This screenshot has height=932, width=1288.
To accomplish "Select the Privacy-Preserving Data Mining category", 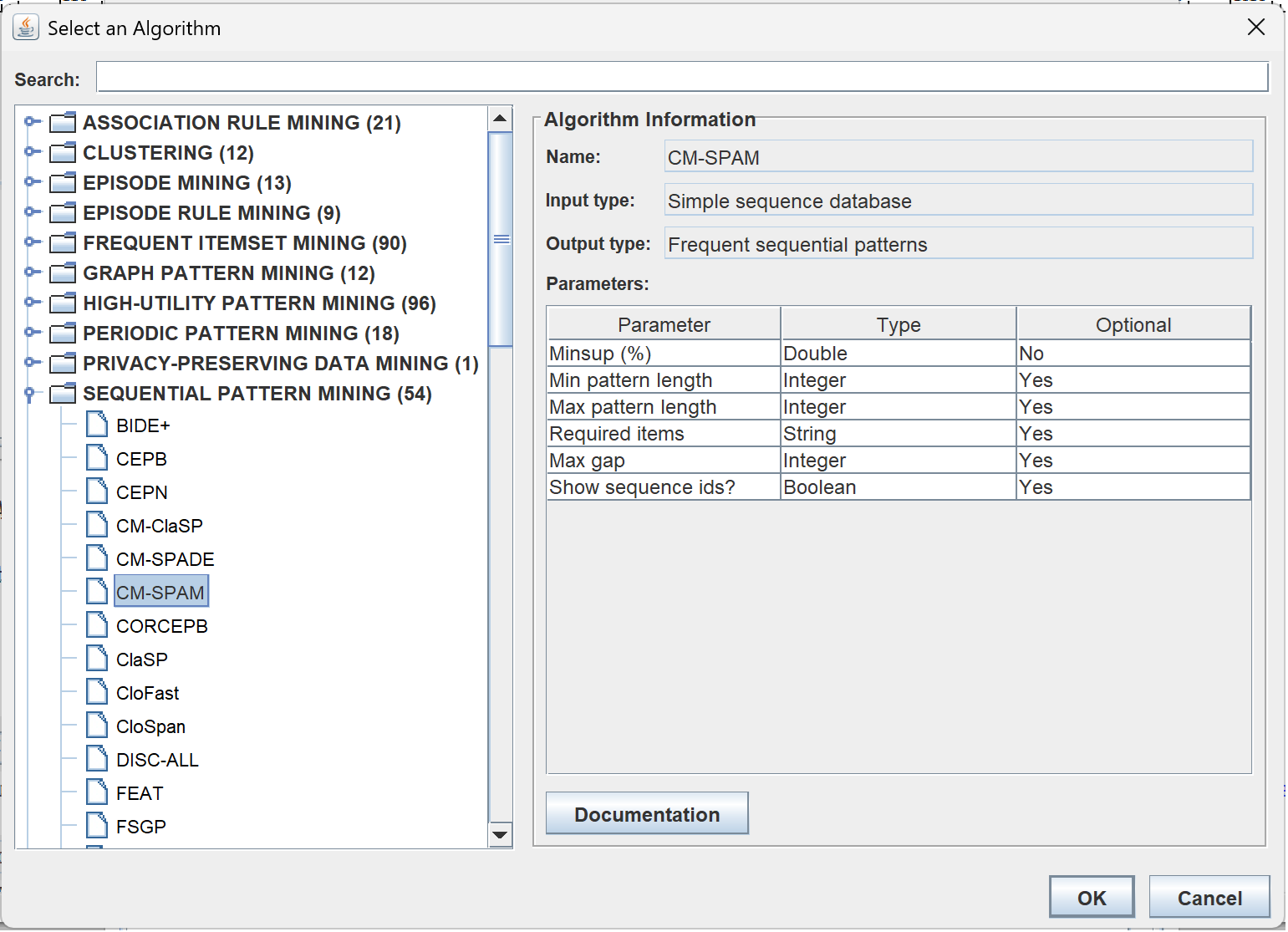I will tap(281, 364).
